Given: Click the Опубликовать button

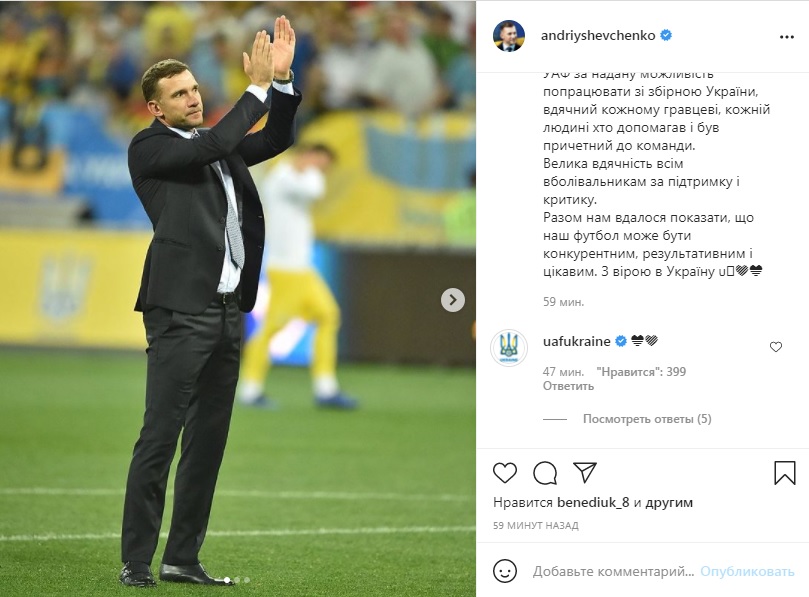Looking at the screenshot, I should coord(747,571).
